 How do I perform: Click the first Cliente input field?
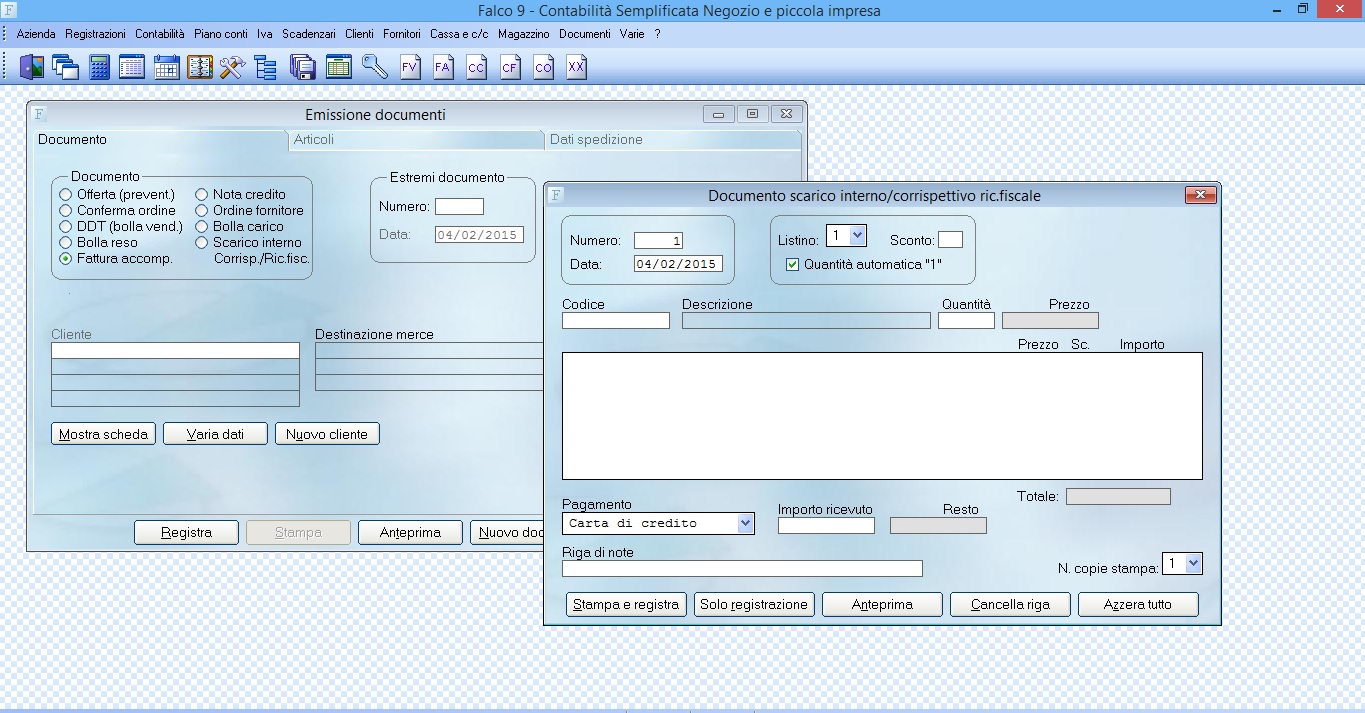pyautogui.click(x=175, y=351)
